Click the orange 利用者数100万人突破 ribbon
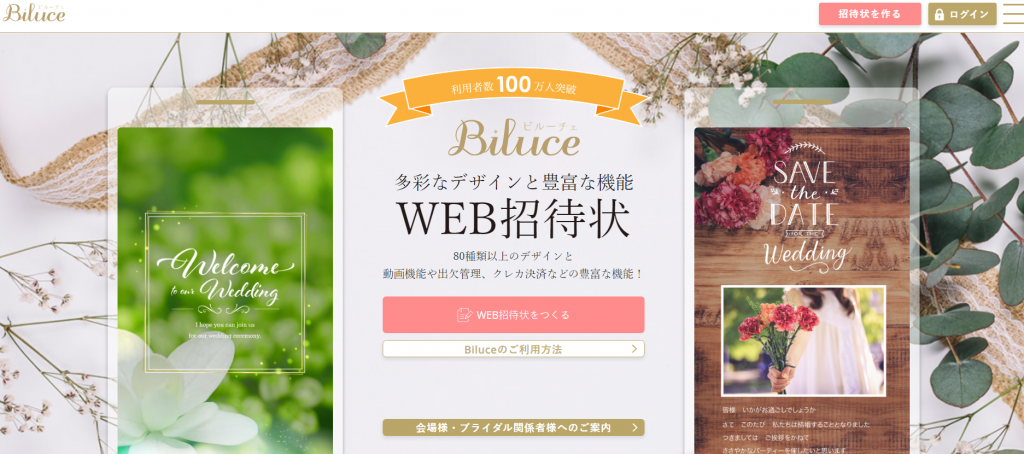Screen dimensions: 1024x454 [x=513, y=95]
